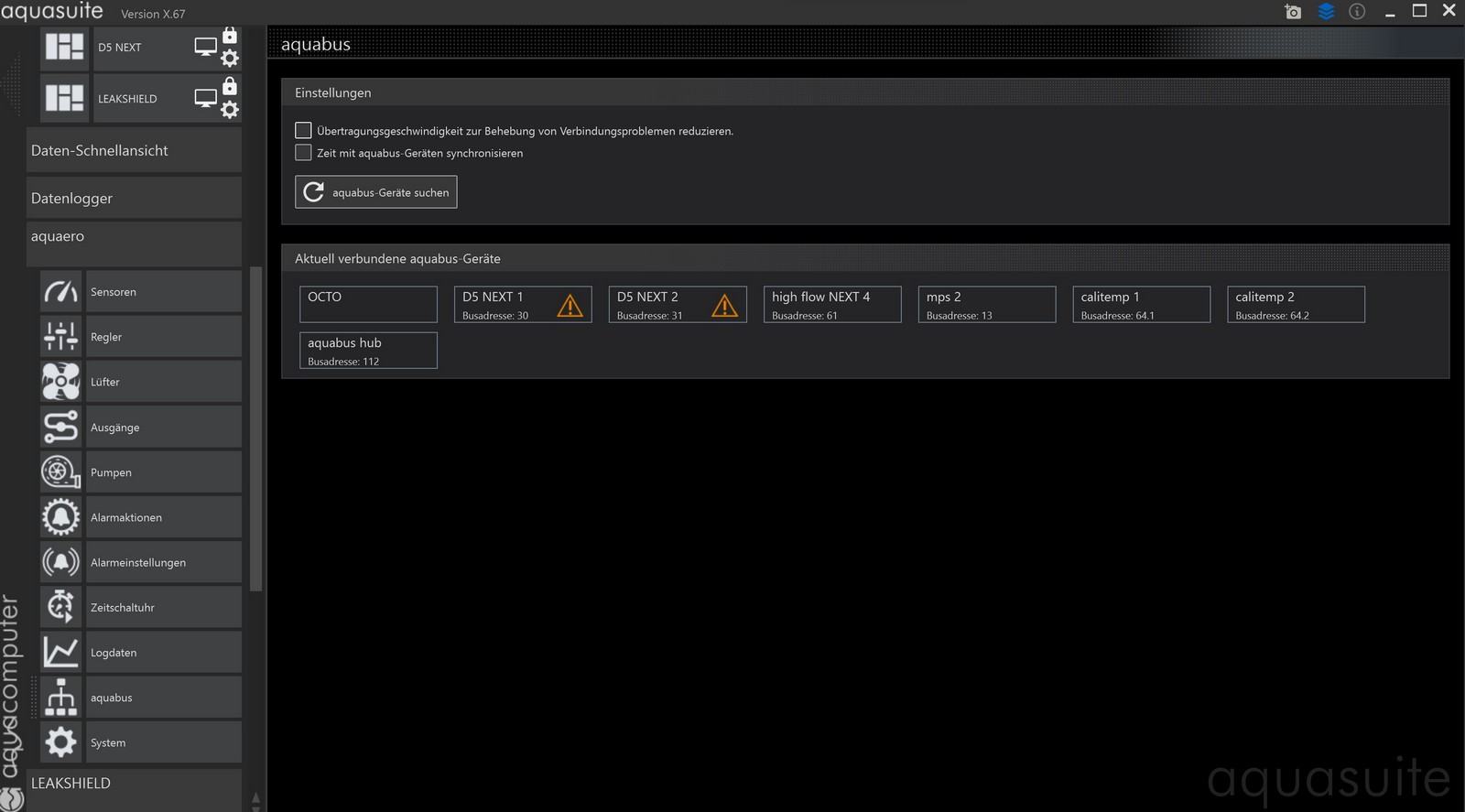The width and height of the screenshot is (1465, 812).
Task: Open the Alarmaktionen bell gear icon
Action: coord(61,517)
